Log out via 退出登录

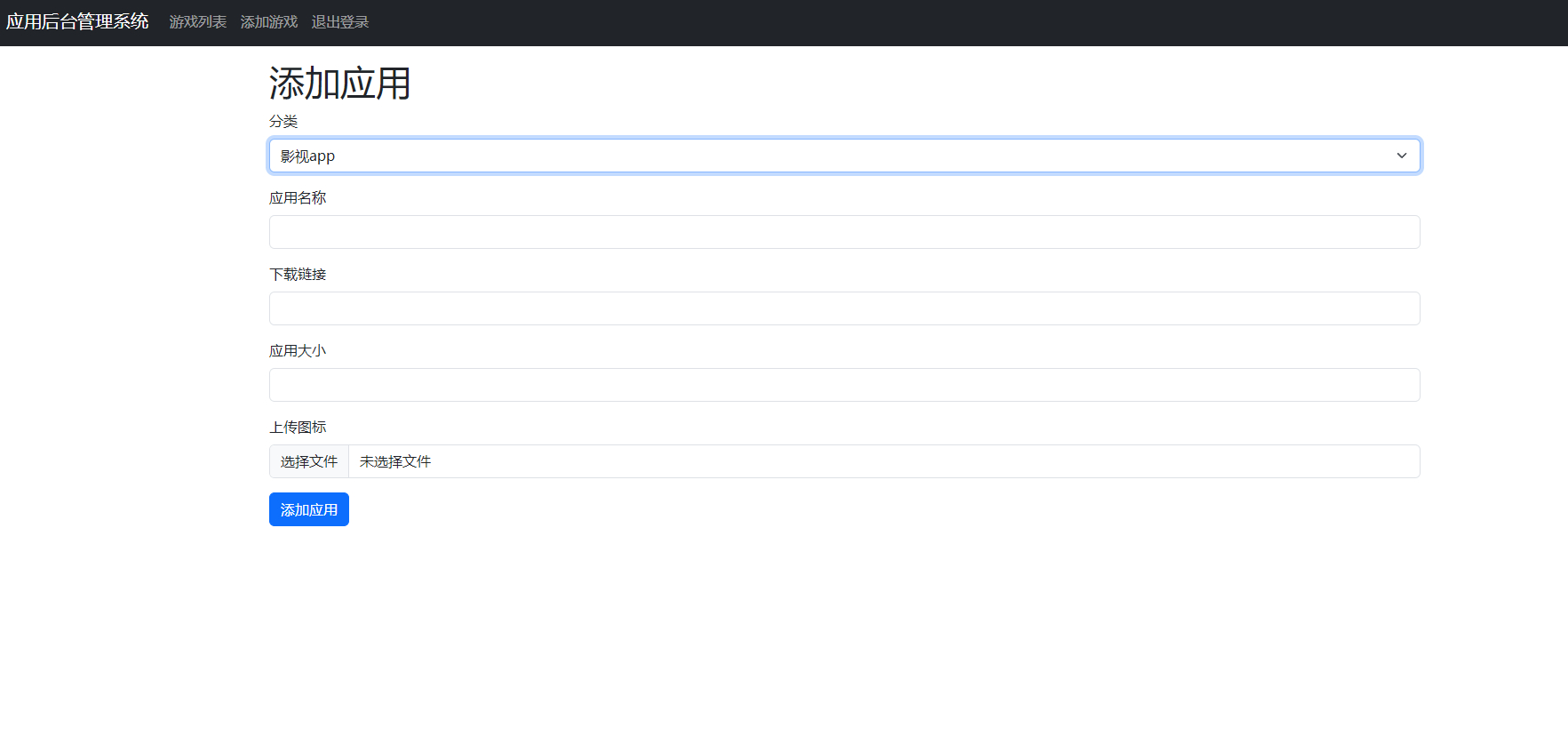(x=339, y=22)
